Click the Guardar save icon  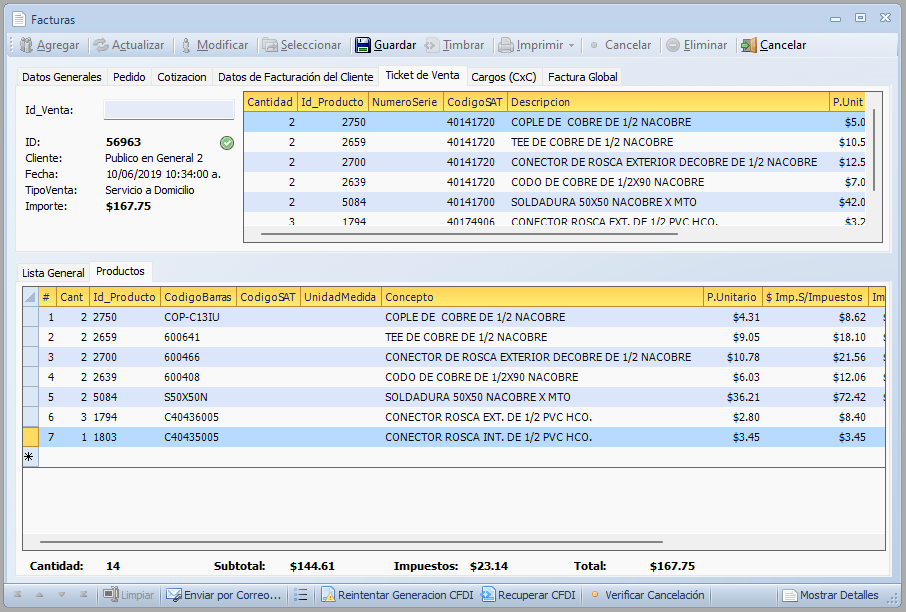[363, 45]
